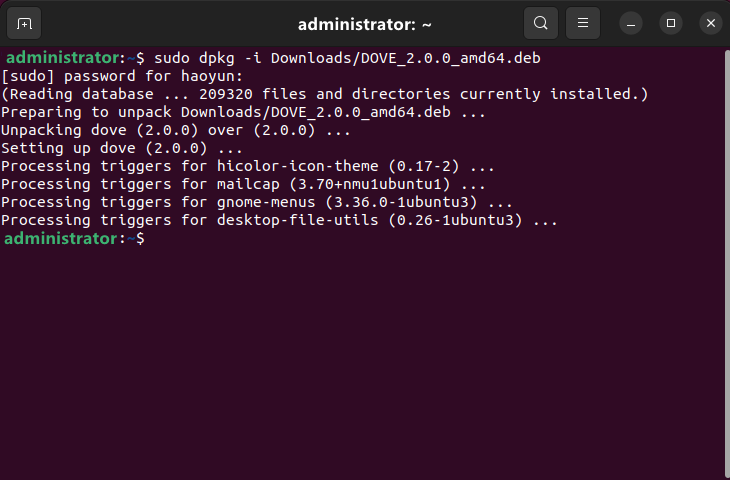Click the '[sudo] password for haoyun' line
Screen dimensions: 730x480
122,76
